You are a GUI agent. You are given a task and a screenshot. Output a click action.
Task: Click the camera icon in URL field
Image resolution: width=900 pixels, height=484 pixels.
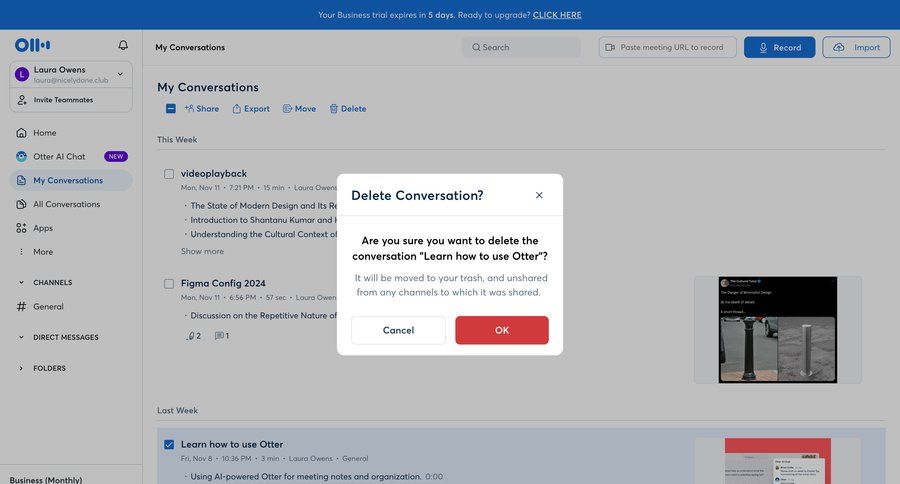pyautogui.click(x=610, y=48)
